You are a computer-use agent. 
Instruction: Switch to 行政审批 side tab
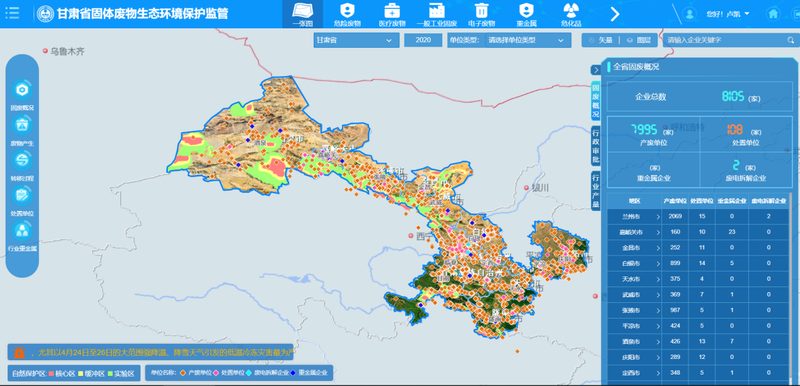pyautogui.click(x=595, y=146)
